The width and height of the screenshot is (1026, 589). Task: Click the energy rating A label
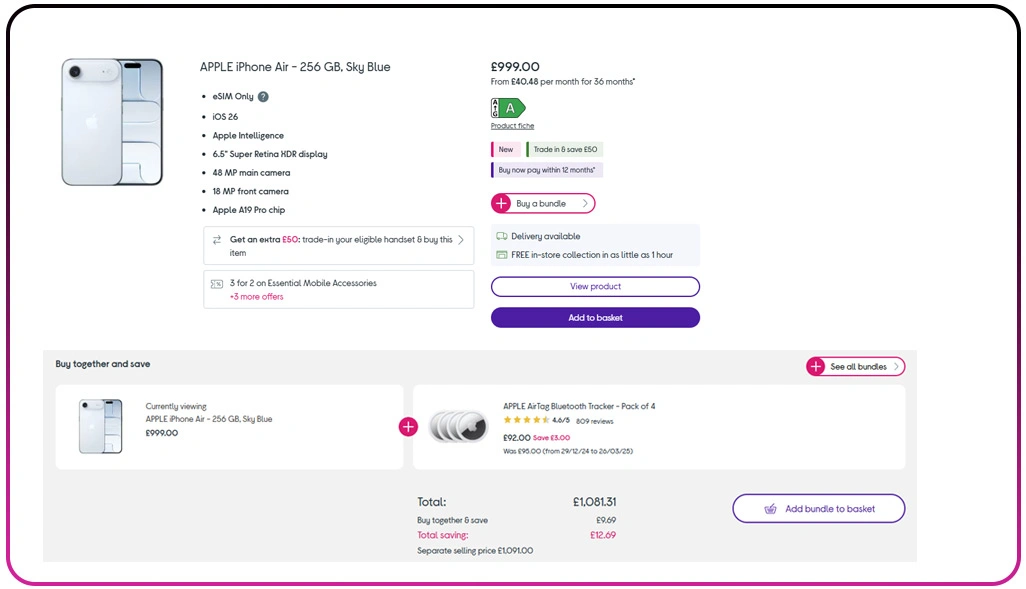[510, 108]
